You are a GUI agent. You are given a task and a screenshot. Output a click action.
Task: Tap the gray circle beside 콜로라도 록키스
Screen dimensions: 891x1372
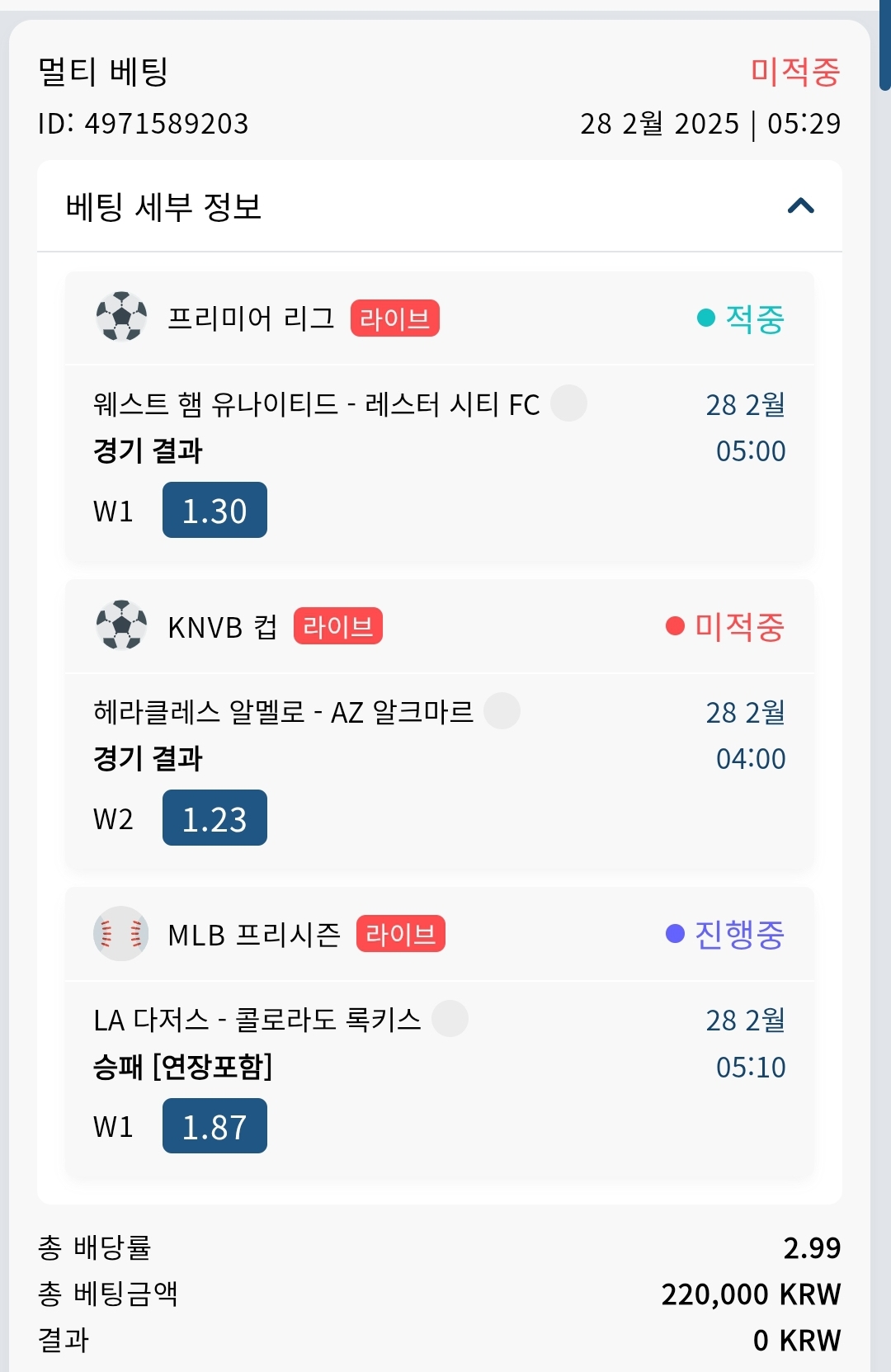pos(450,1019)
